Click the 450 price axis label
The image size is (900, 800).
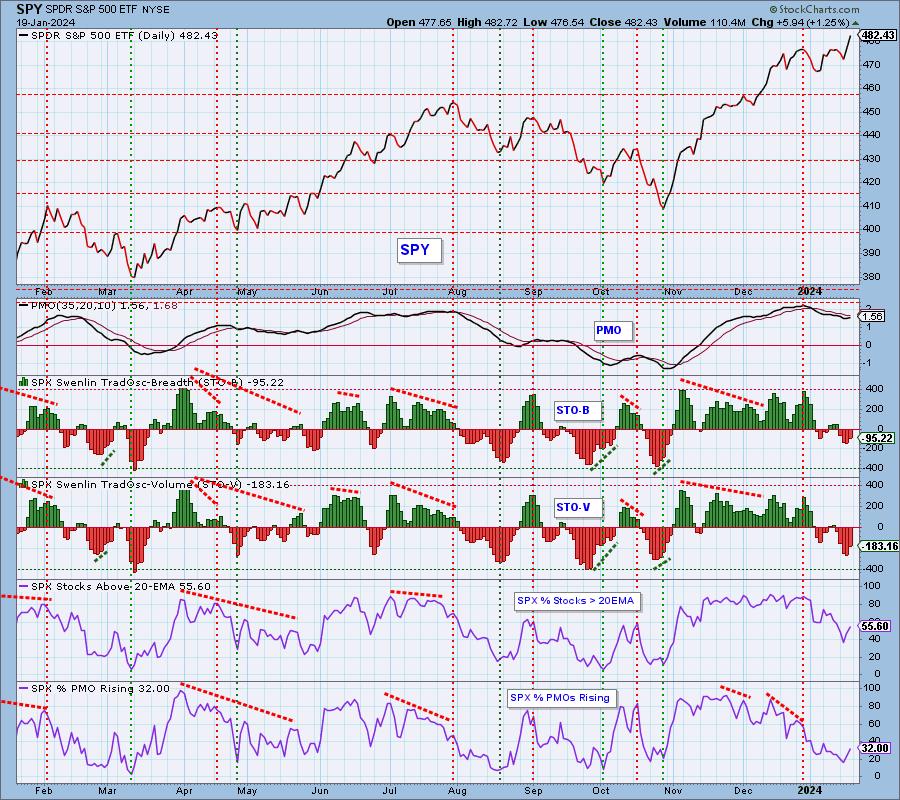(871, 111)
